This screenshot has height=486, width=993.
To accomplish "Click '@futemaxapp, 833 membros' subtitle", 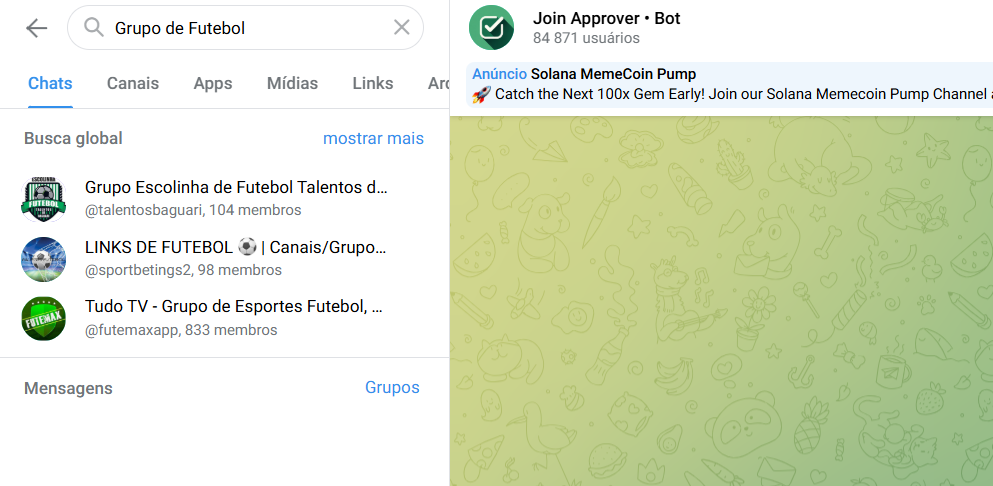I will pos(181,330).
